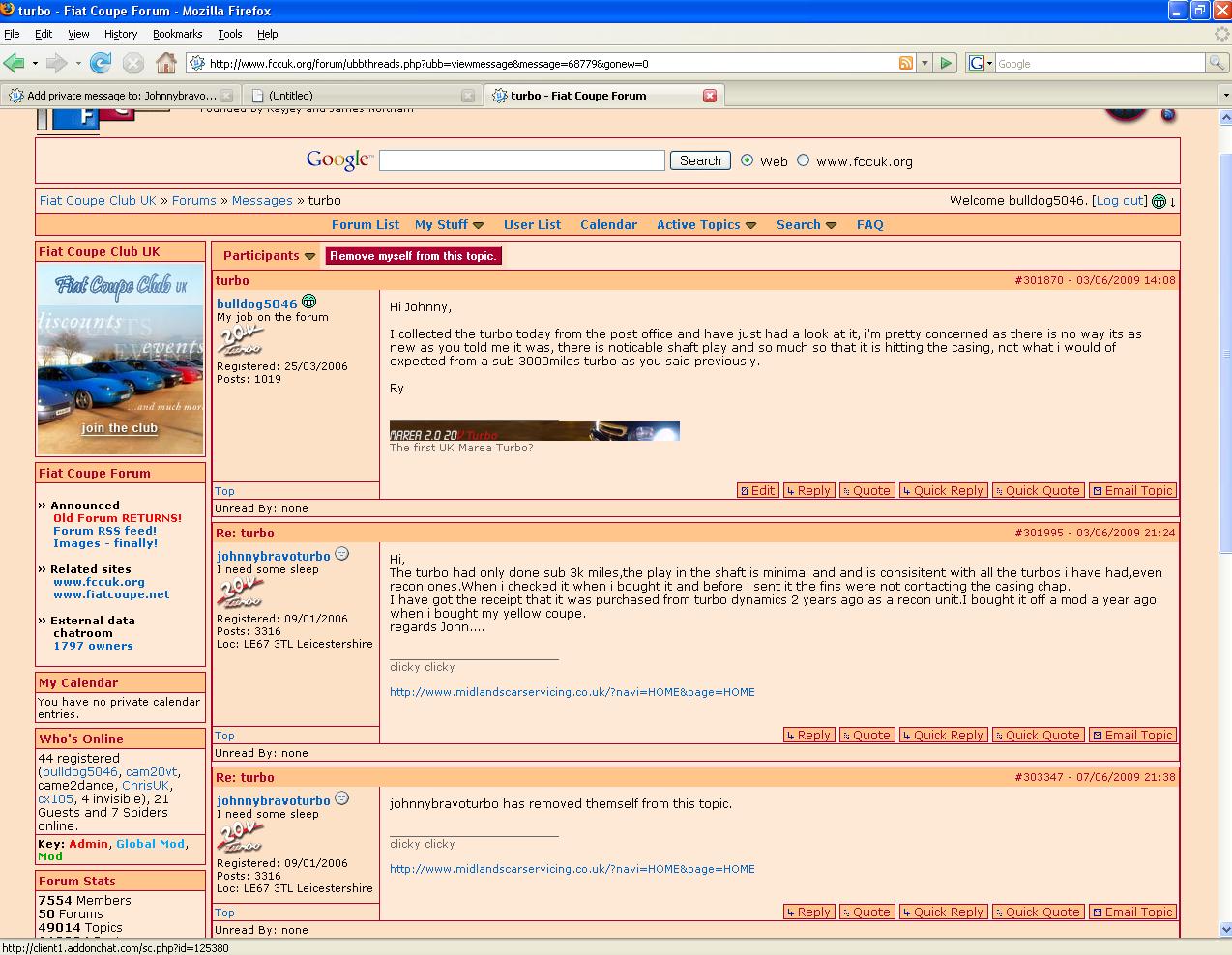Open the FAQ link
Screen dimensions: 1232x955
[x=870, y=224]
